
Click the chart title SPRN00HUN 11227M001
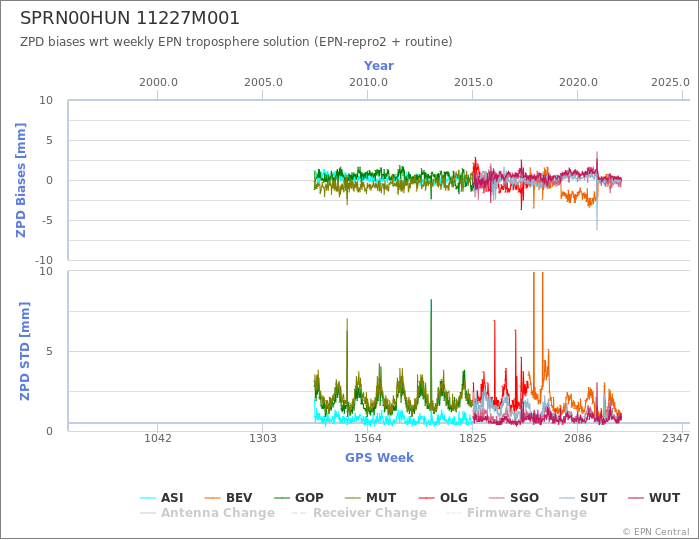coord(130,18)
